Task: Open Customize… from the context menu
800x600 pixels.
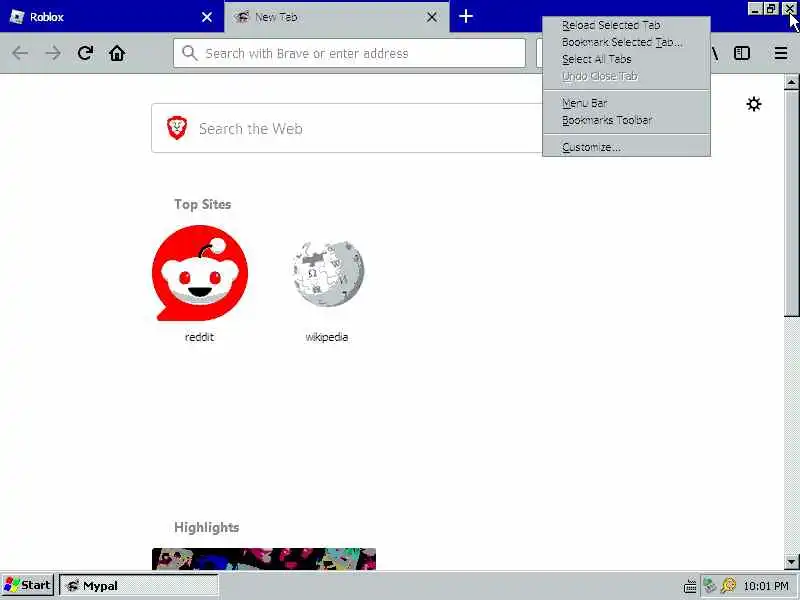Action: tap(626, 147)
